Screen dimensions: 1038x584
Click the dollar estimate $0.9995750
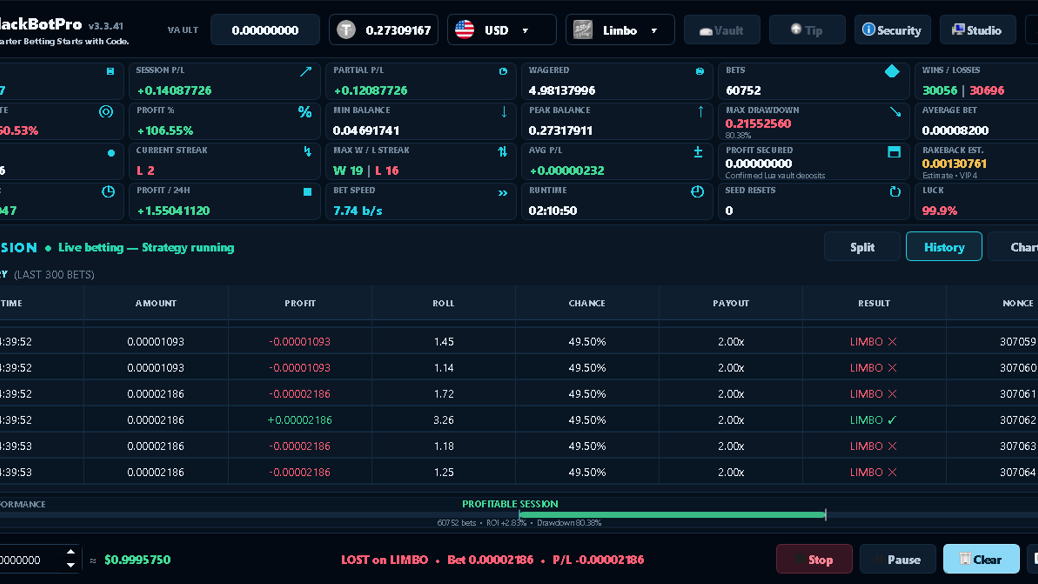pos(137,560)
